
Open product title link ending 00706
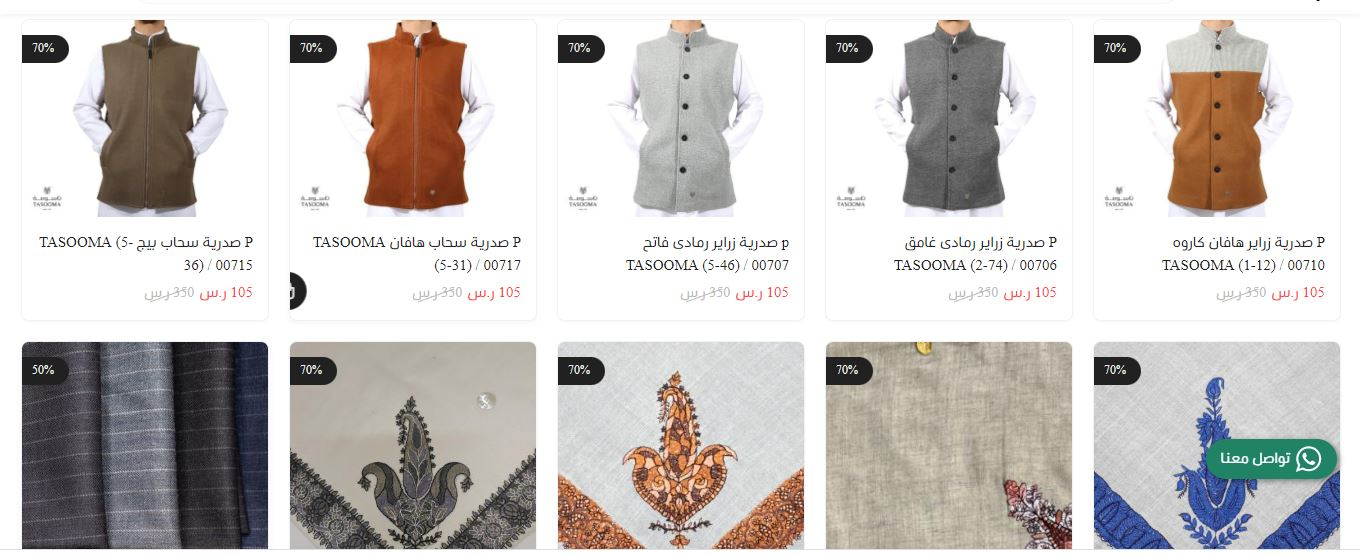976,254
